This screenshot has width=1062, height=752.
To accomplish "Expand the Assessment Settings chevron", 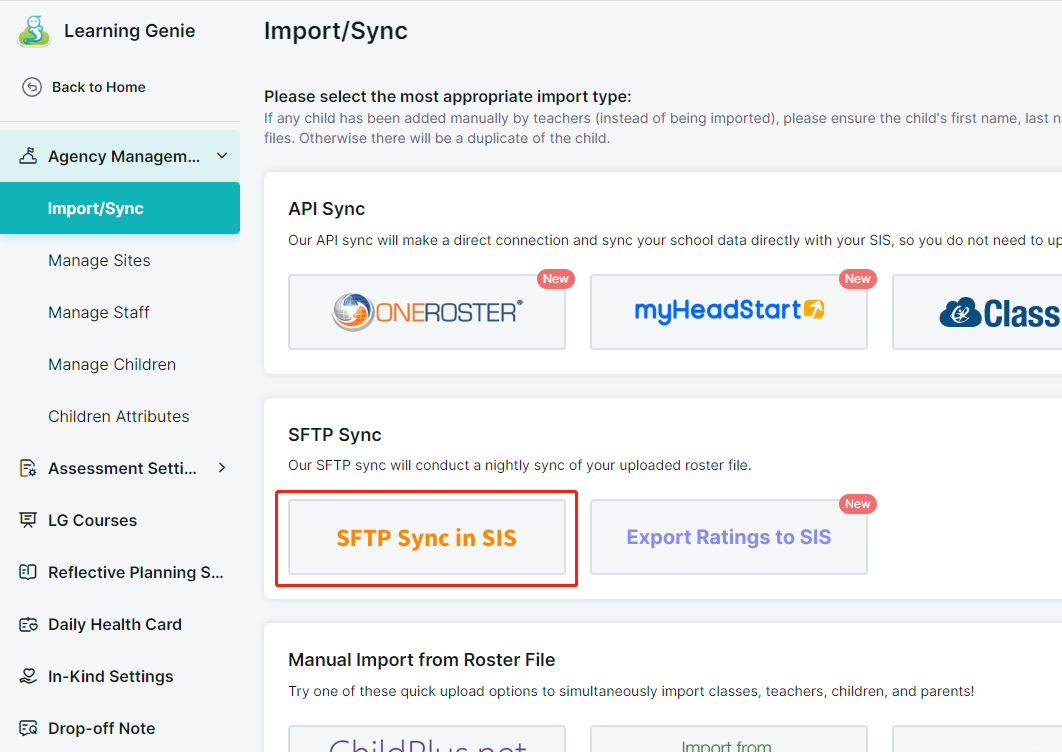I will tap(222, 468).
